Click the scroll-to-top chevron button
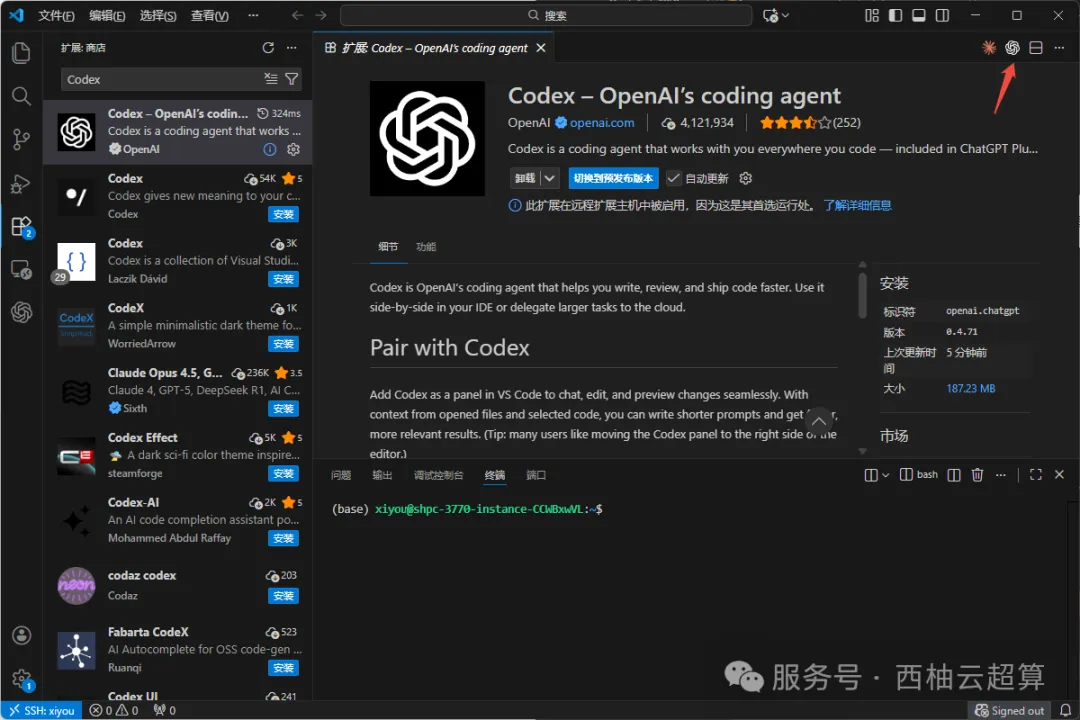 click(x=819, y=421)
